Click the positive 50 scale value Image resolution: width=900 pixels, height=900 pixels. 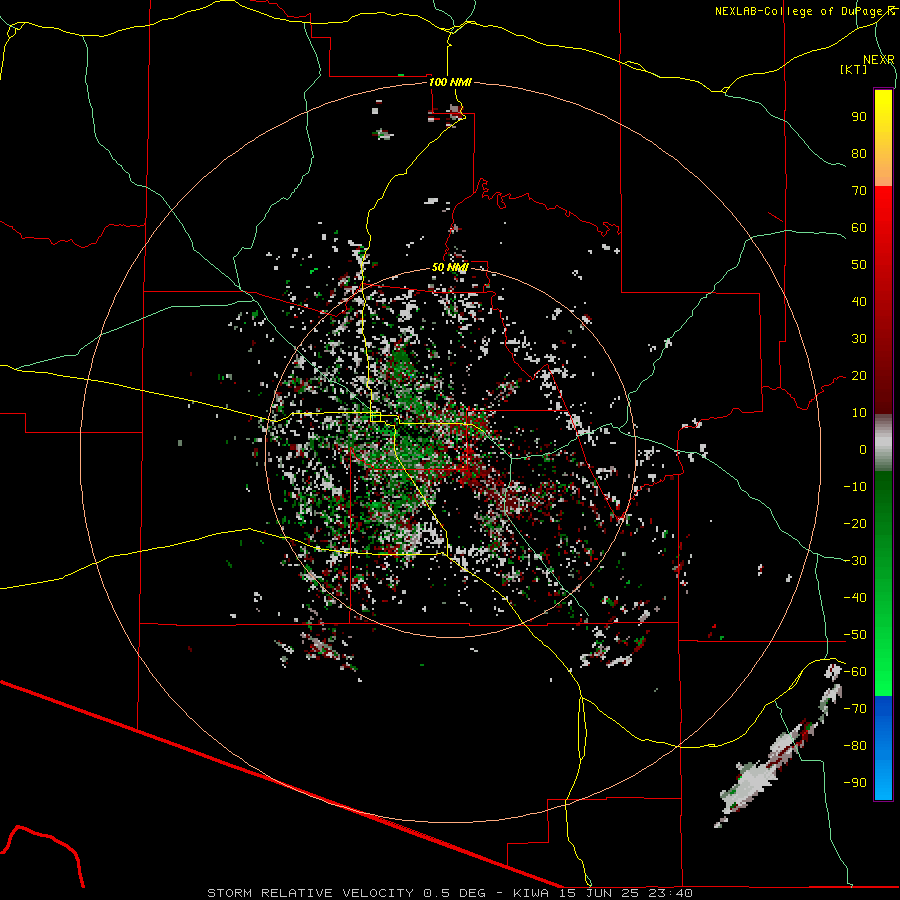(x=859, y=265)
